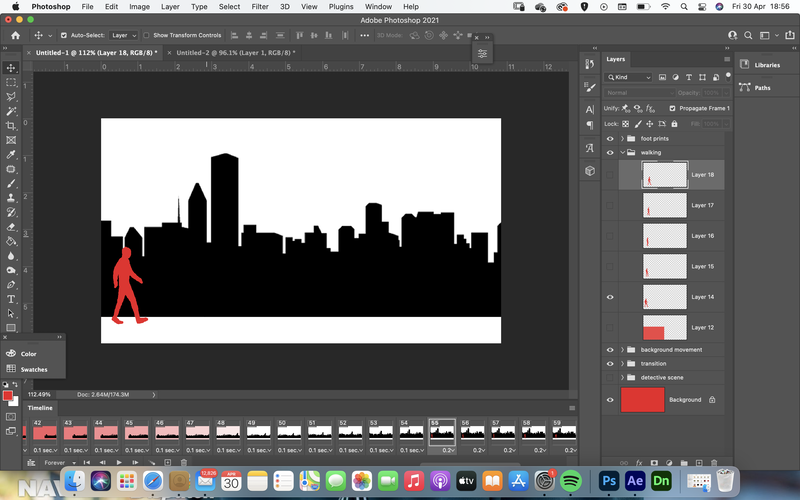This screenshot has width=800, height=500.
Task: Select the Magic Wand tool
Action: pyautogui.click(x=11, y=111)
